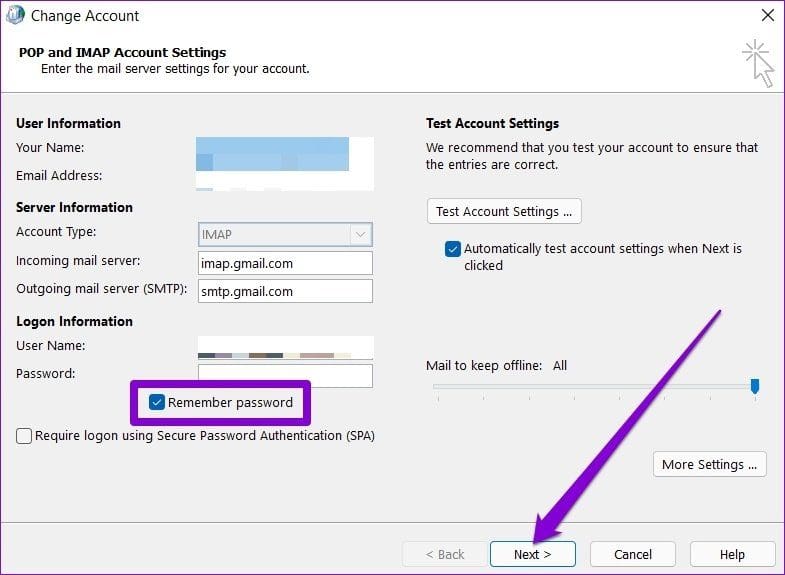Image resolution: width=785 pixels, height=575 pixels.
Task: Uncheck the Remember password checkbox
Action: tap(157, 402)
